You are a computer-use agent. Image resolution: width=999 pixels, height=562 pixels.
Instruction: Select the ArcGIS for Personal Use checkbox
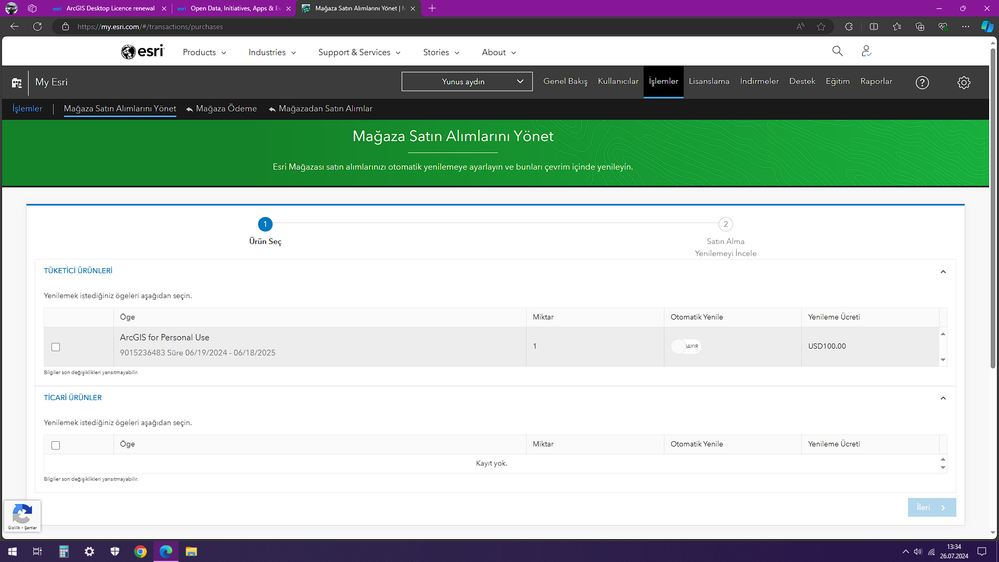coord(55,347)
